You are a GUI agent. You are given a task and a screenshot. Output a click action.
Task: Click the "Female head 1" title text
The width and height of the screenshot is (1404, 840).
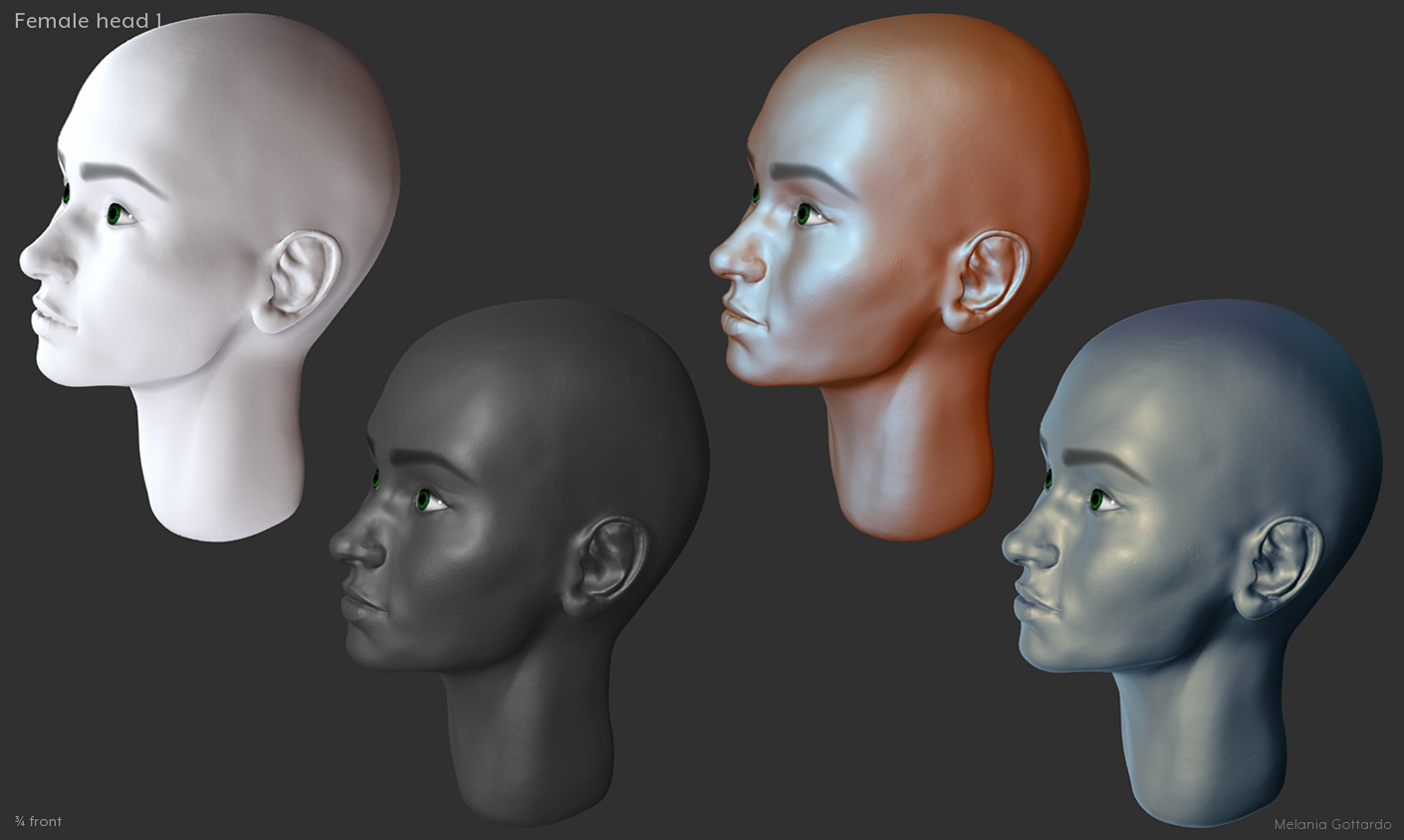88,20
